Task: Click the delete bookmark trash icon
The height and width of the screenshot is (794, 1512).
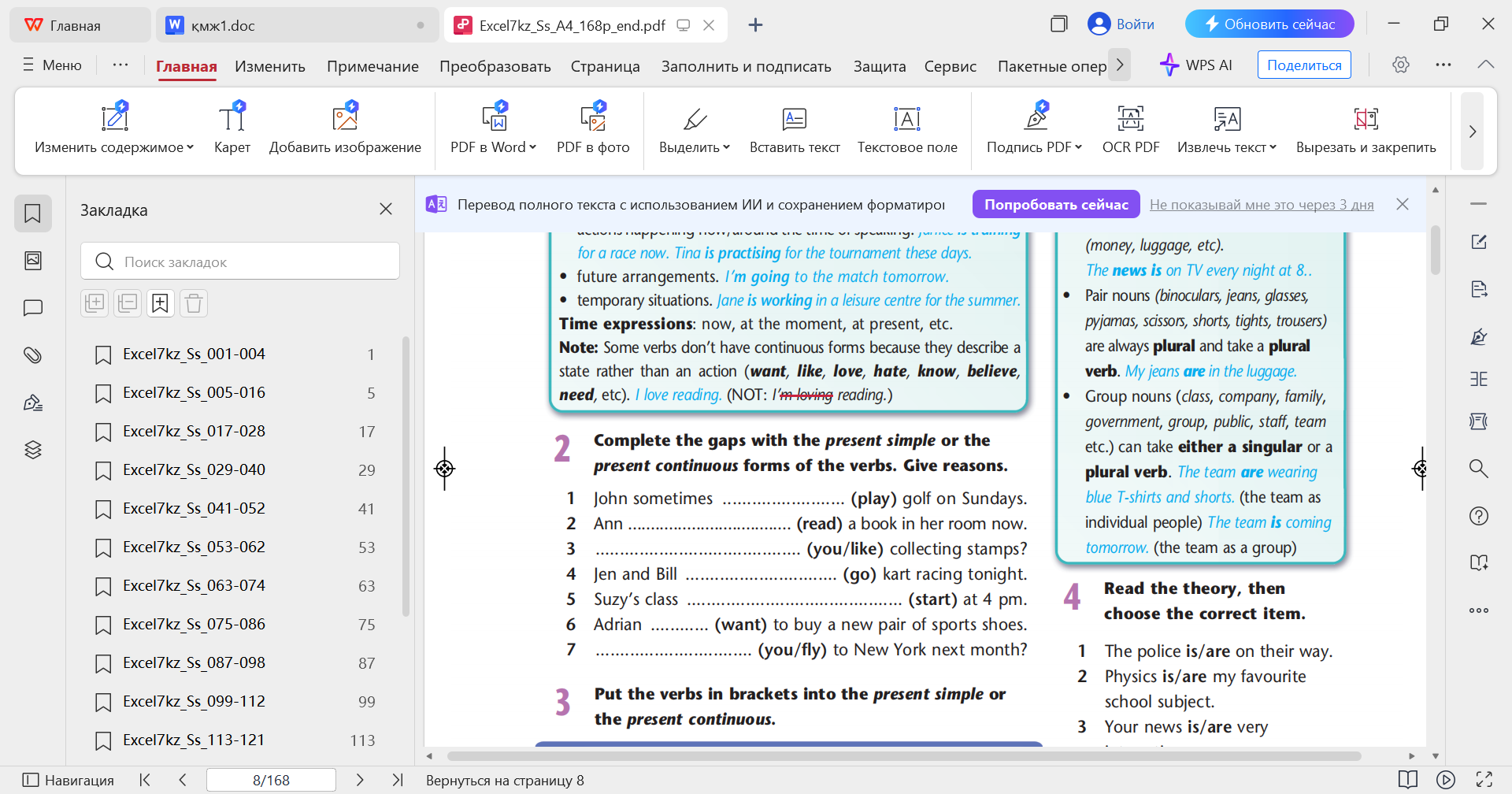Action: [x=194, y=303]
